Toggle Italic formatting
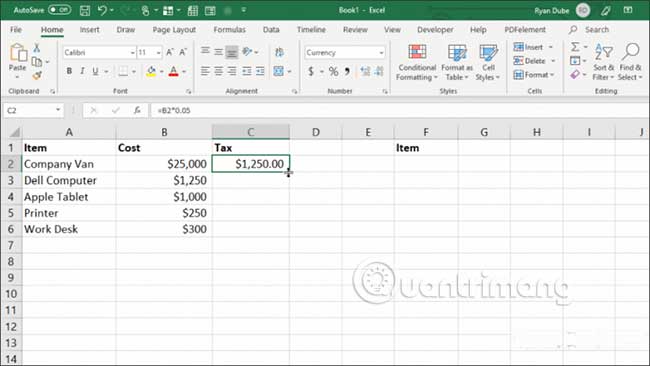650x366 pixels. coord(82,71)
